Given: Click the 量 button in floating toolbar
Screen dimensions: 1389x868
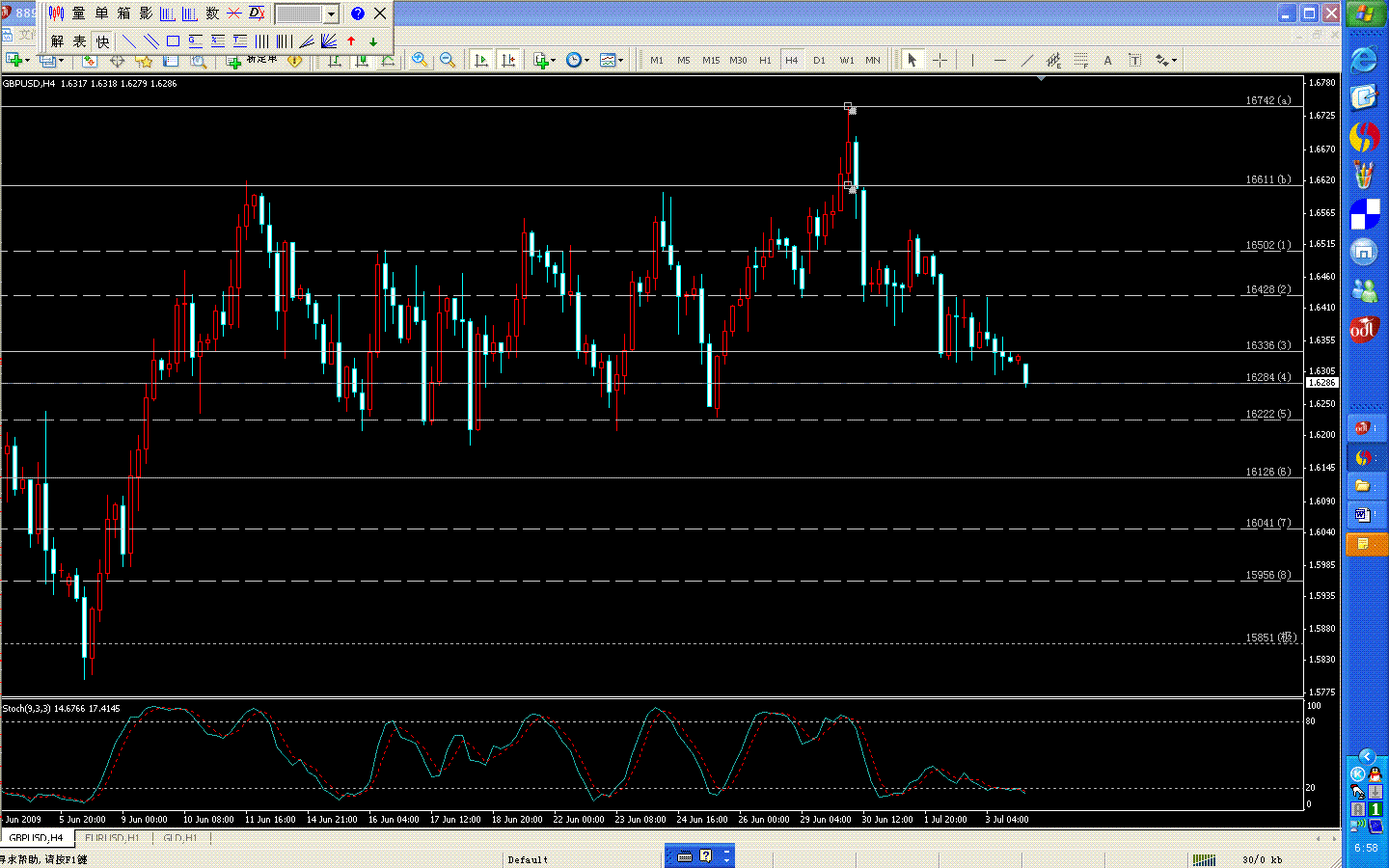Looking at the screenshot, I should click(x=78, y=14).
